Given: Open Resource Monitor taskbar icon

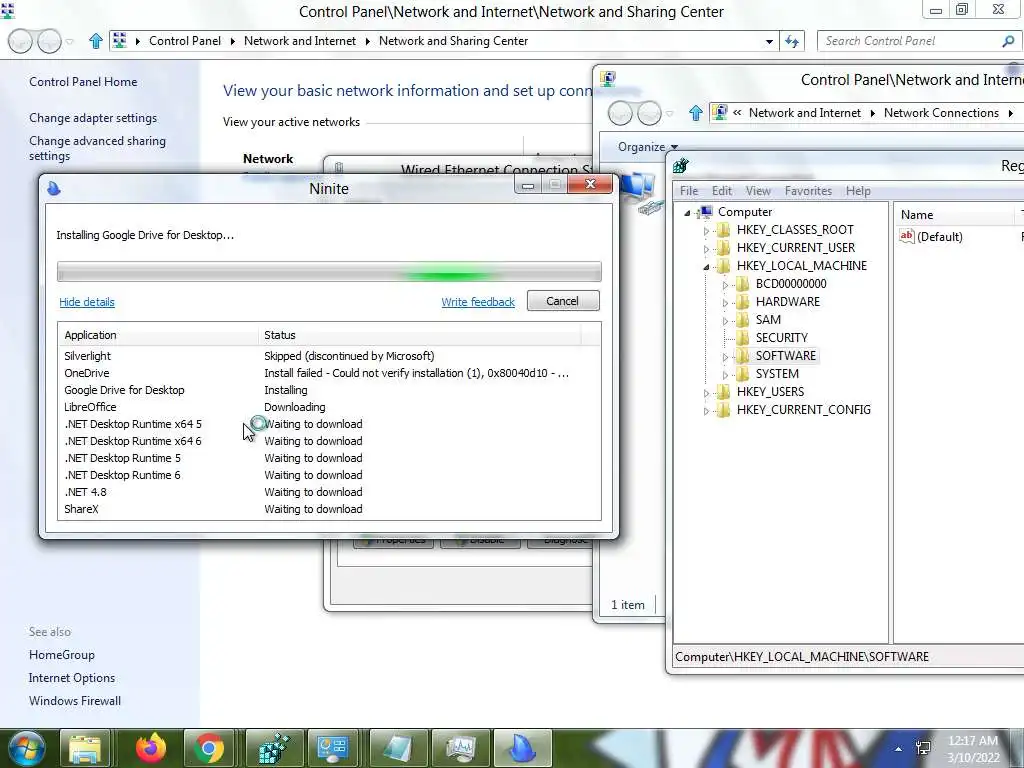Looking at the screenshot, I should (461, 748).
